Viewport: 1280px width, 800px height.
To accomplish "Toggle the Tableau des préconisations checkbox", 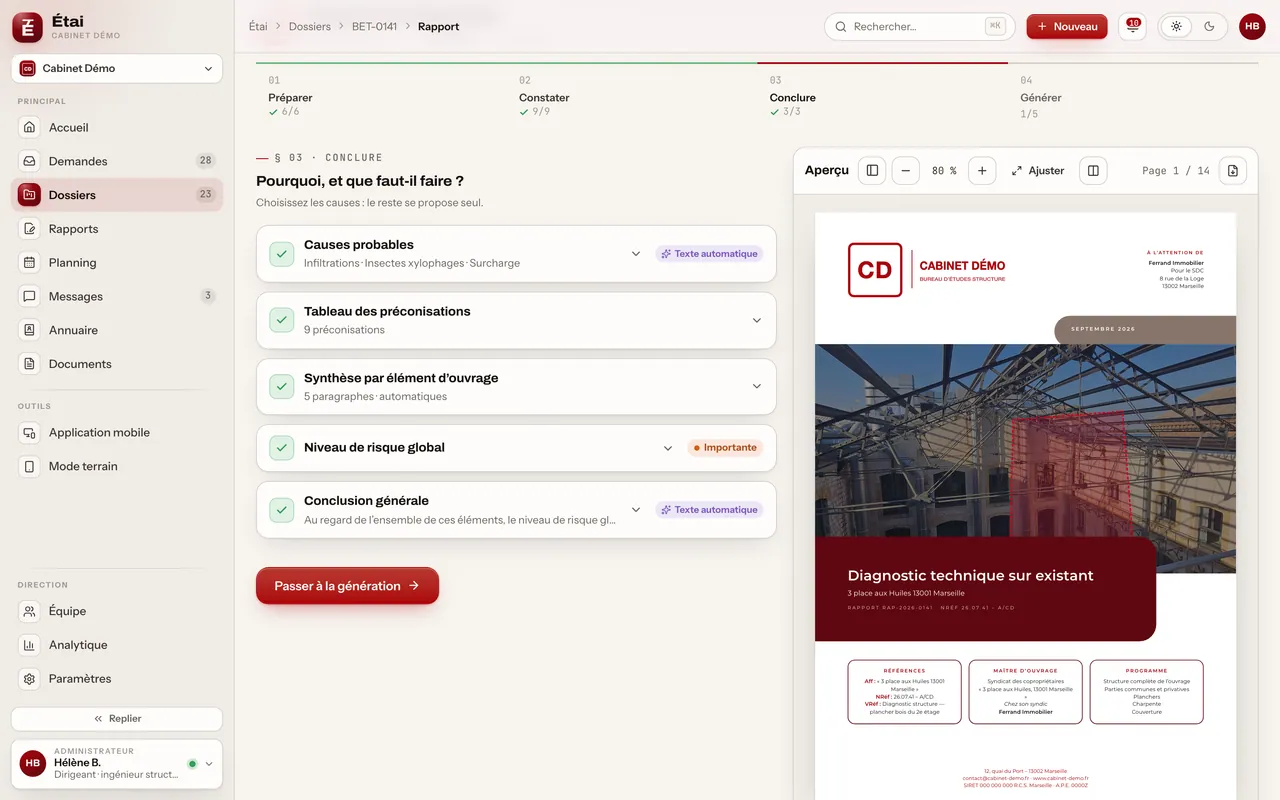I will 282,320.
